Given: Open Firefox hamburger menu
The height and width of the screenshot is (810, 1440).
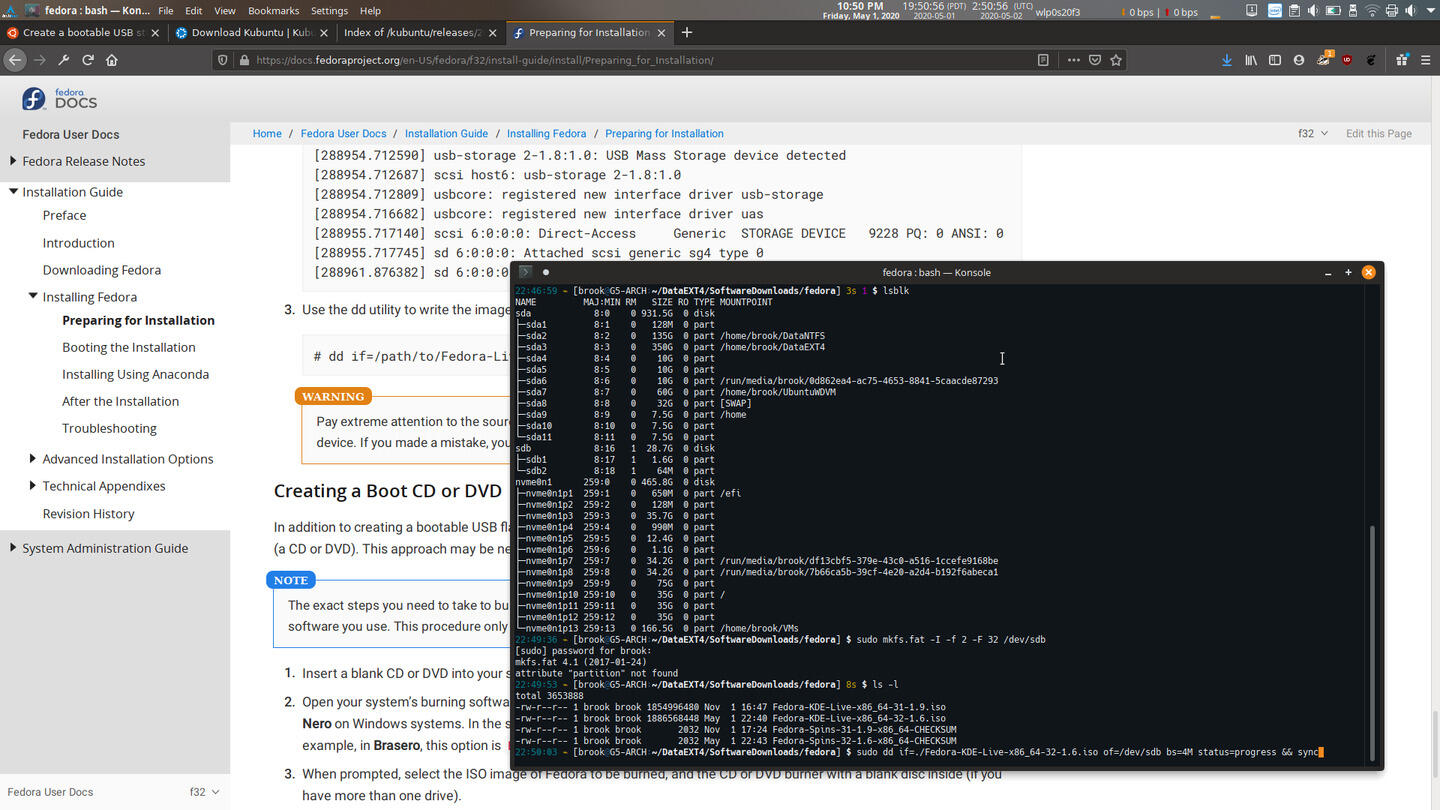Looking at the screenshot, I should click(x=1424, y=60).
